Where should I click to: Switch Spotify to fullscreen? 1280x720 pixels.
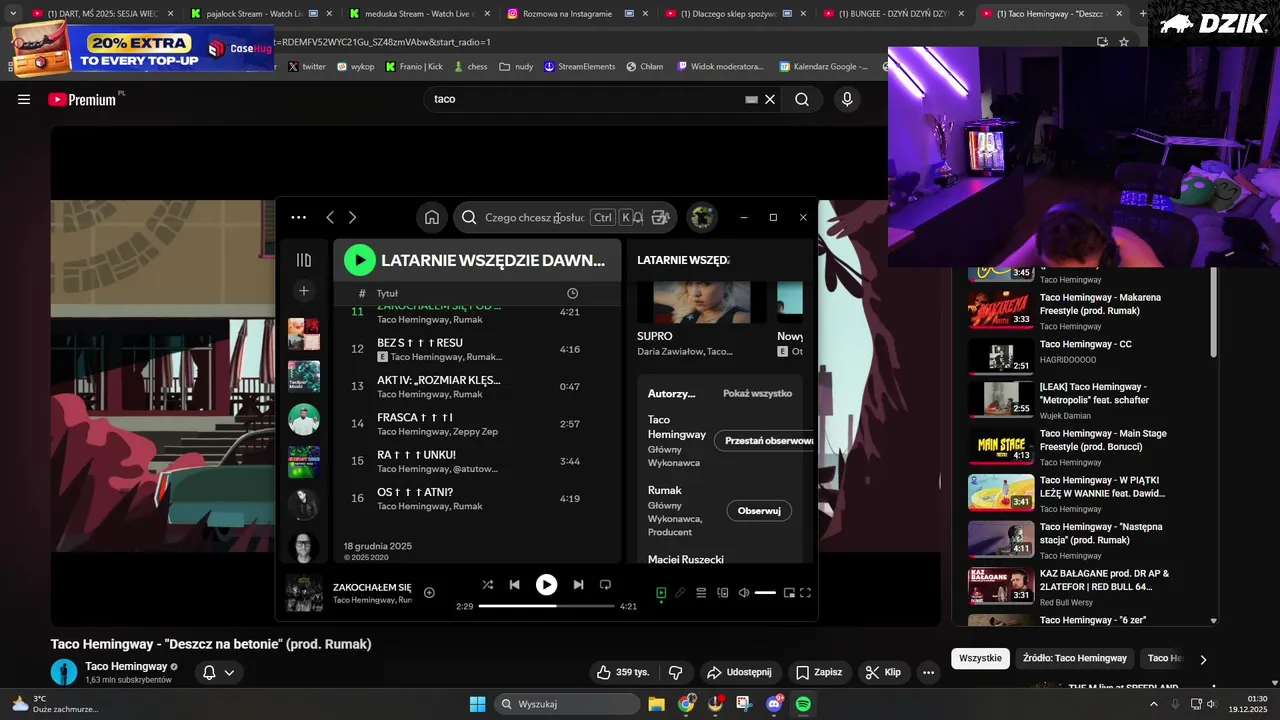pyautogui.click(x=806, y=593)
